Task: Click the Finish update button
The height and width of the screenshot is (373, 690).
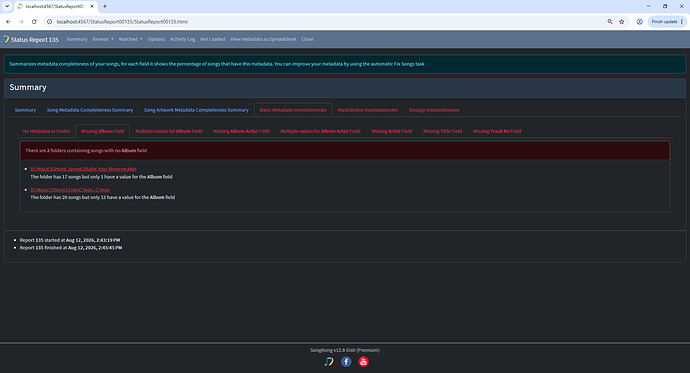Action: (x=667, y=22)
